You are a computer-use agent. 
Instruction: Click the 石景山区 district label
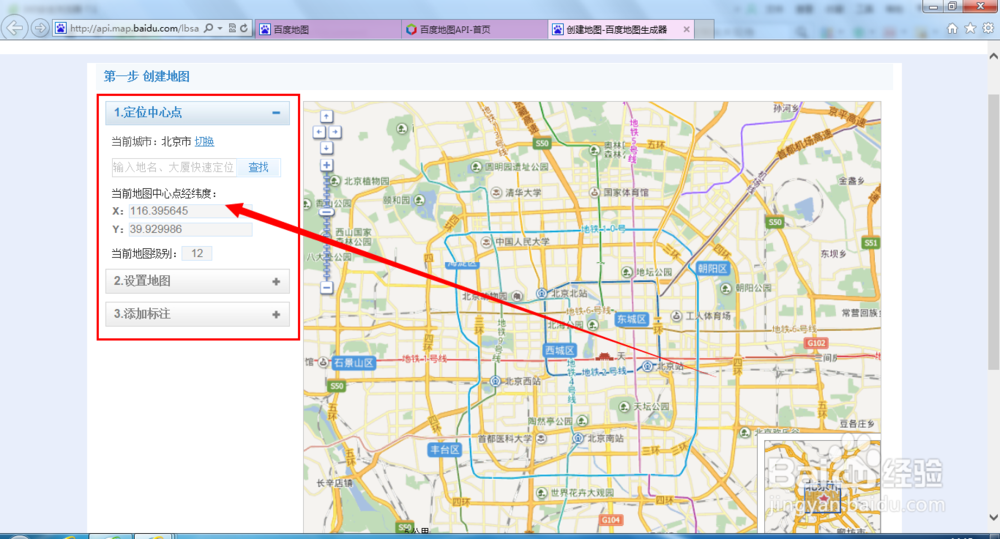(x=354, y=362)
